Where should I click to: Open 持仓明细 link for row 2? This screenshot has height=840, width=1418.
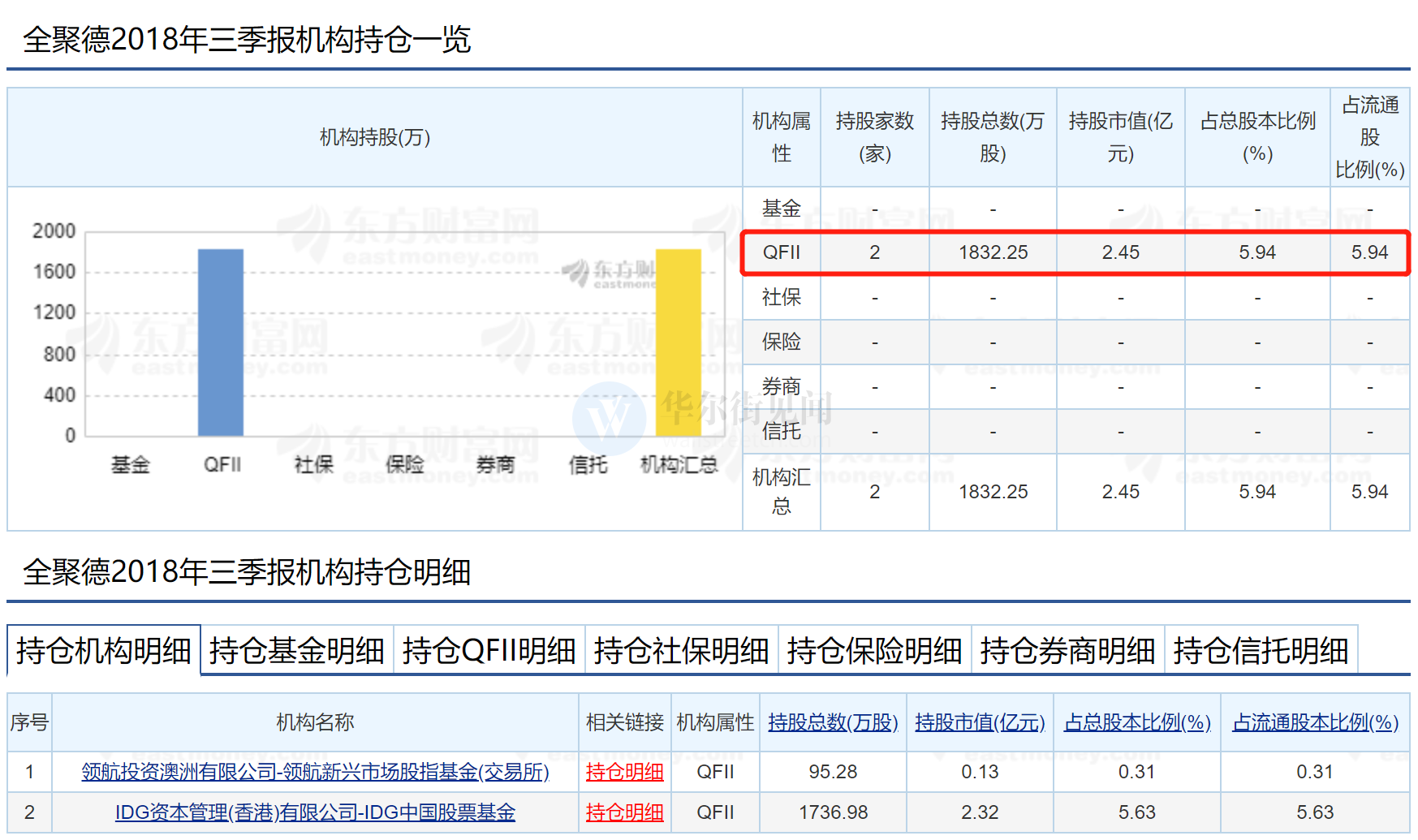624,812
